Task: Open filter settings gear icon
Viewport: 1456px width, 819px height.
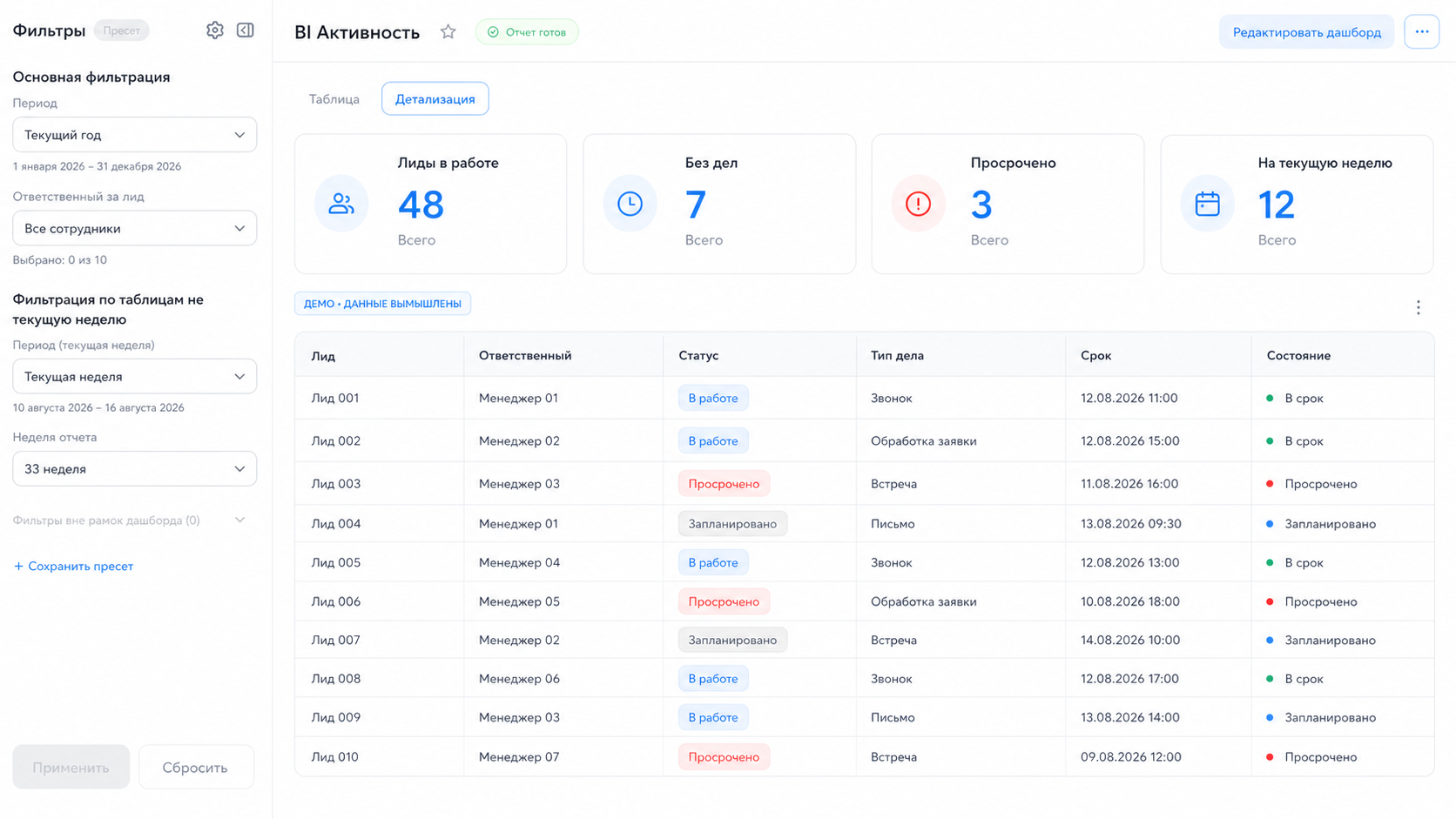Action: point(214,30)
